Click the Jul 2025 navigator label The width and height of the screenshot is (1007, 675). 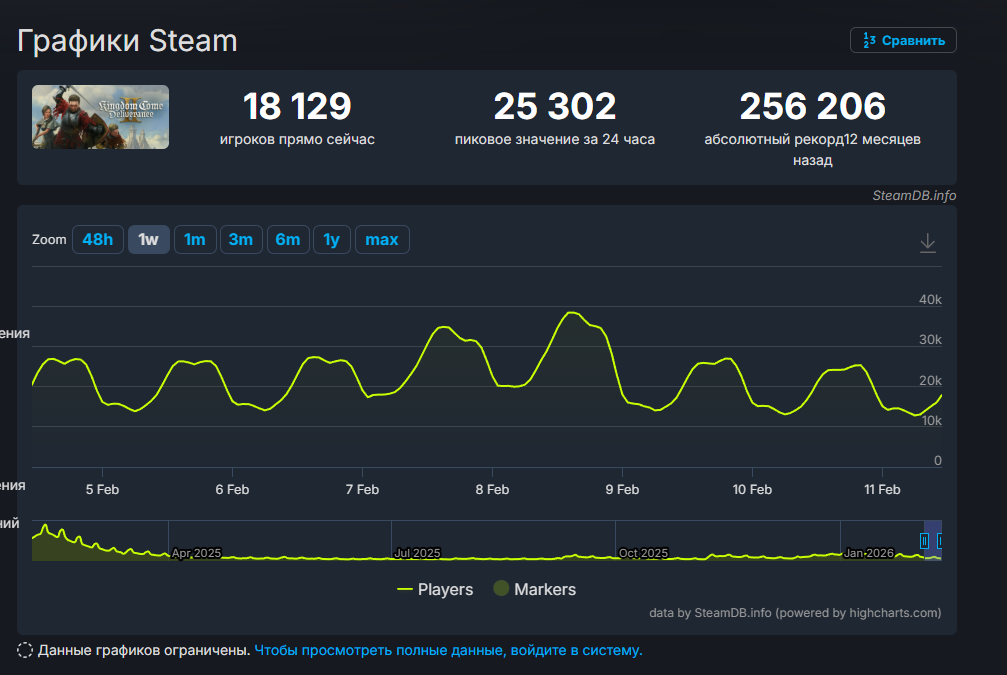(x=417, y=553)
